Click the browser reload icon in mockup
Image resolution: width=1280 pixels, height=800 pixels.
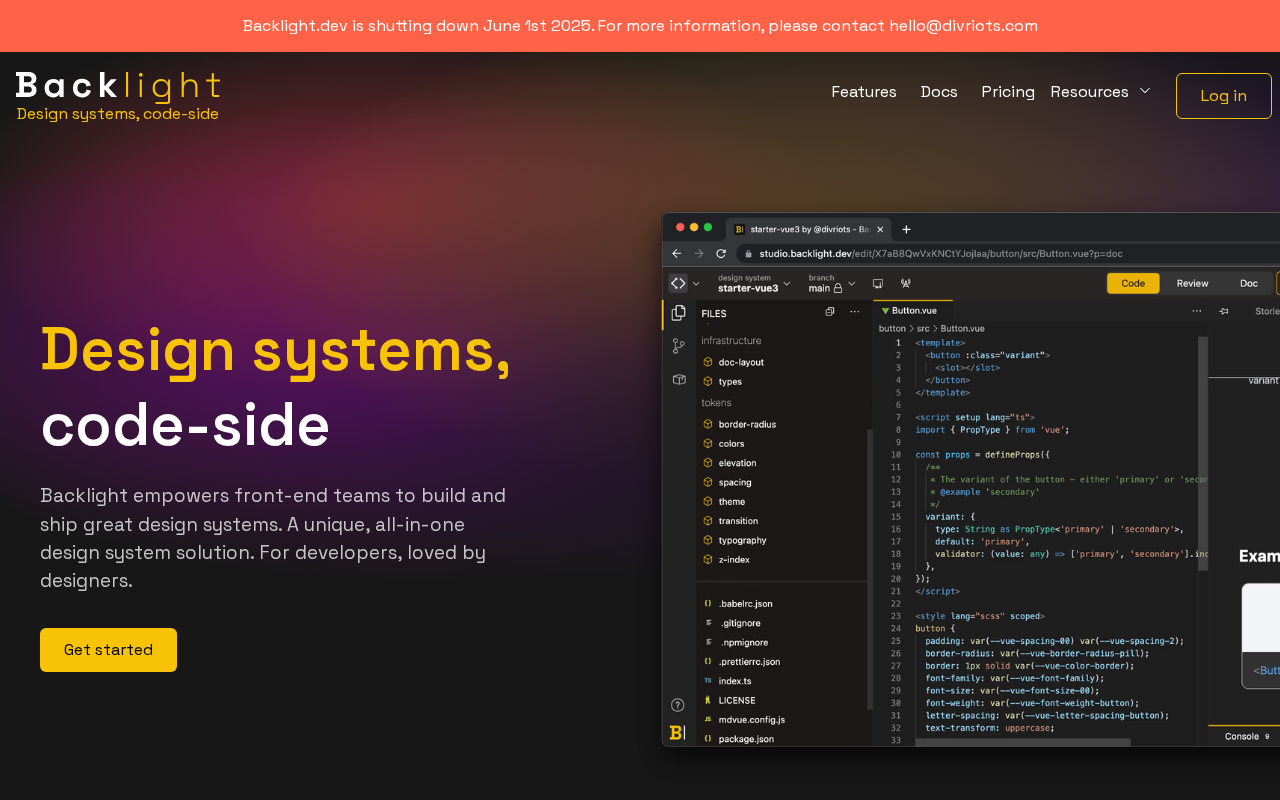(720, 254)
